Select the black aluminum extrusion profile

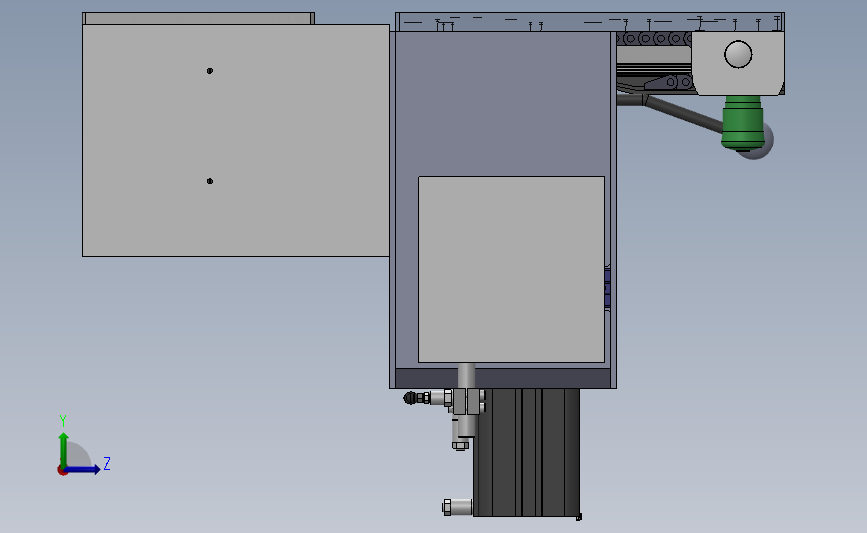[x=526, y=452]
